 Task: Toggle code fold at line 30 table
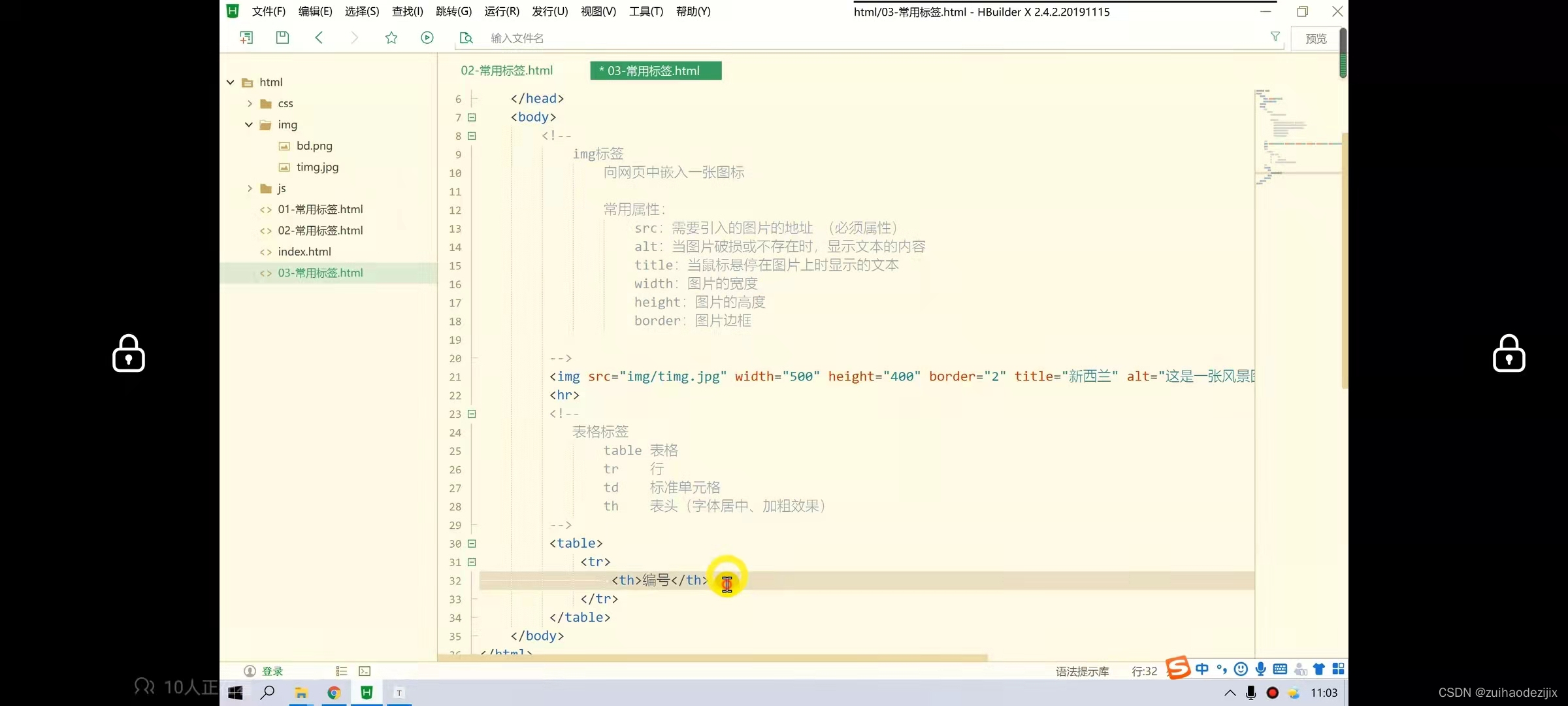pos(472,544)
